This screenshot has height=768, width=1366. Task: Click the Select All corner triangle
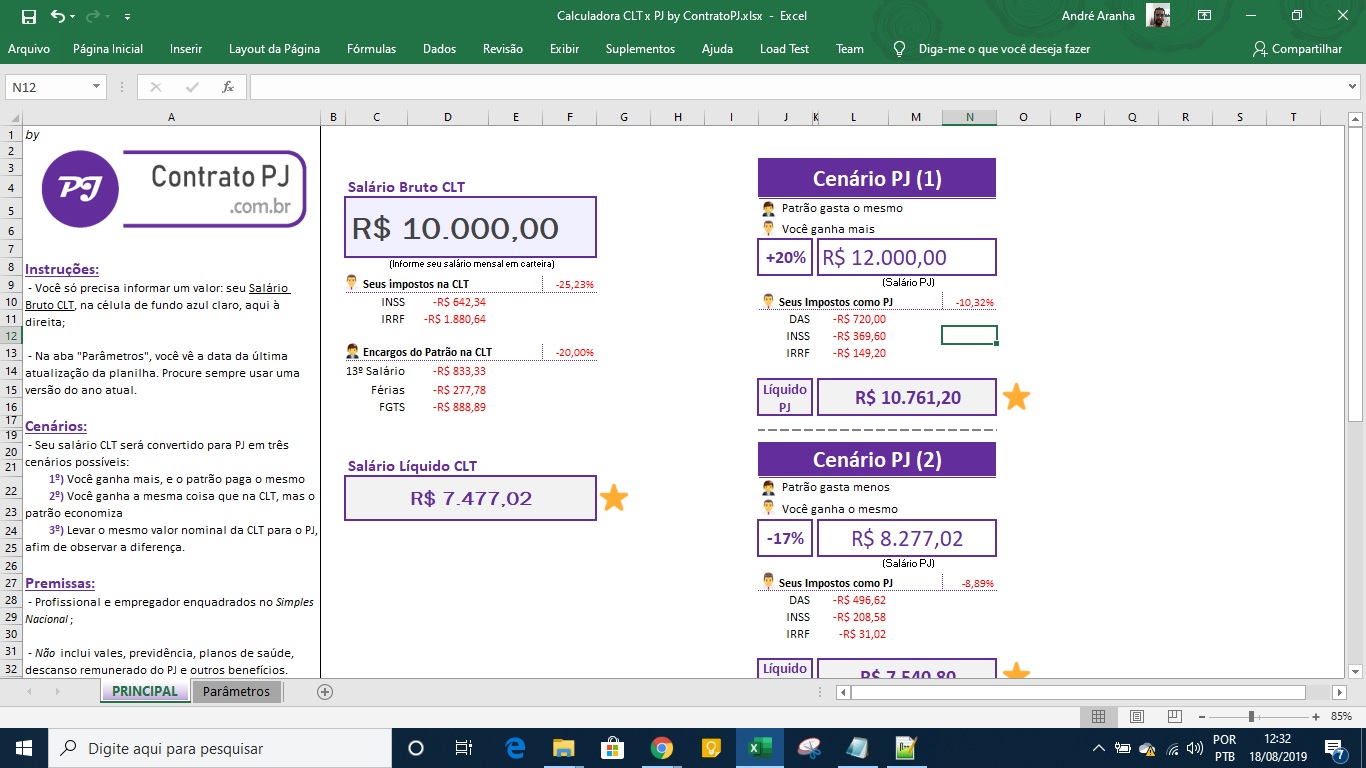click(x=12, y=117)
